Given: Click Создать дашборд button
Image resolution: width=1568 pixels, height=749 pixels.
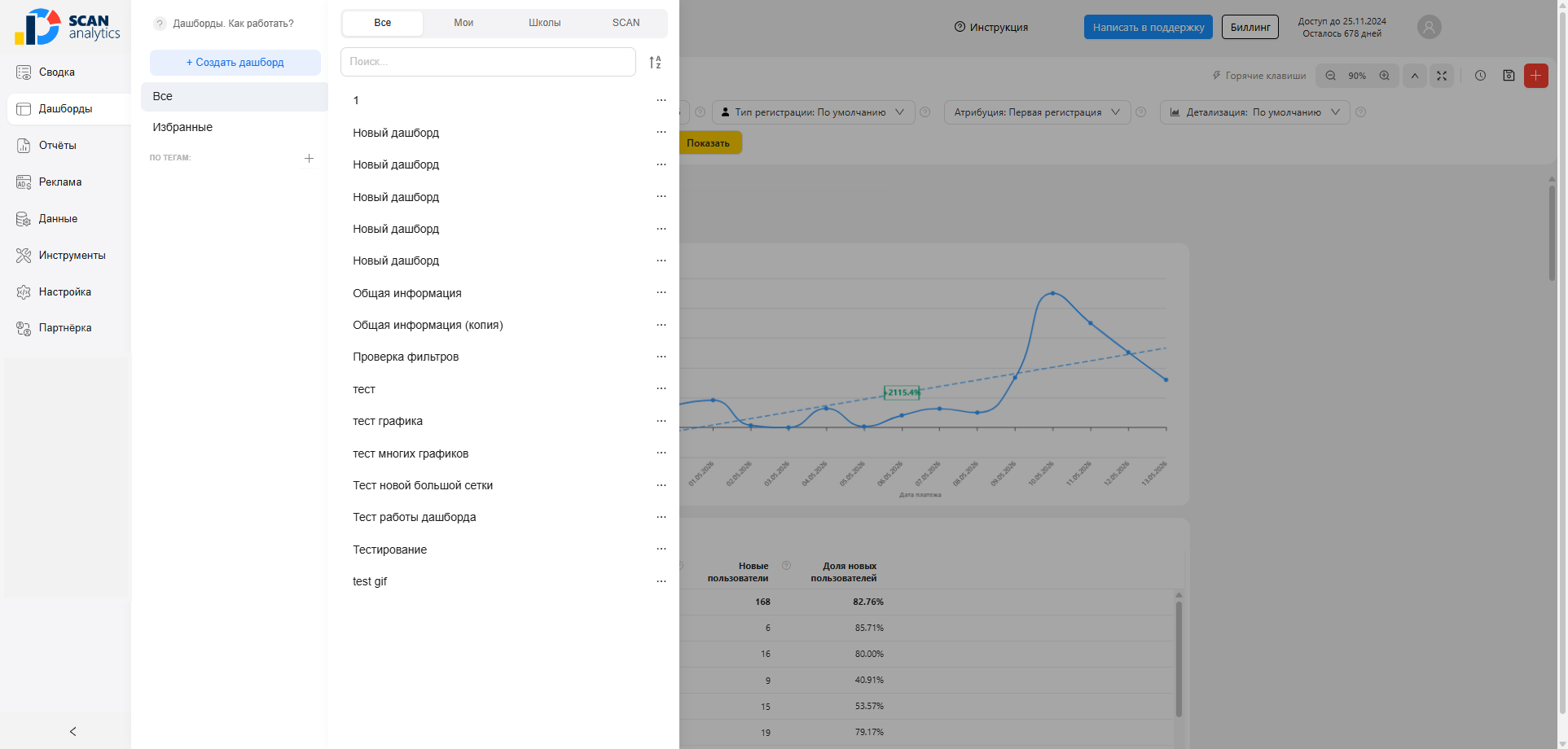Looking at the screenshot, I should click(x=235, y=63).
